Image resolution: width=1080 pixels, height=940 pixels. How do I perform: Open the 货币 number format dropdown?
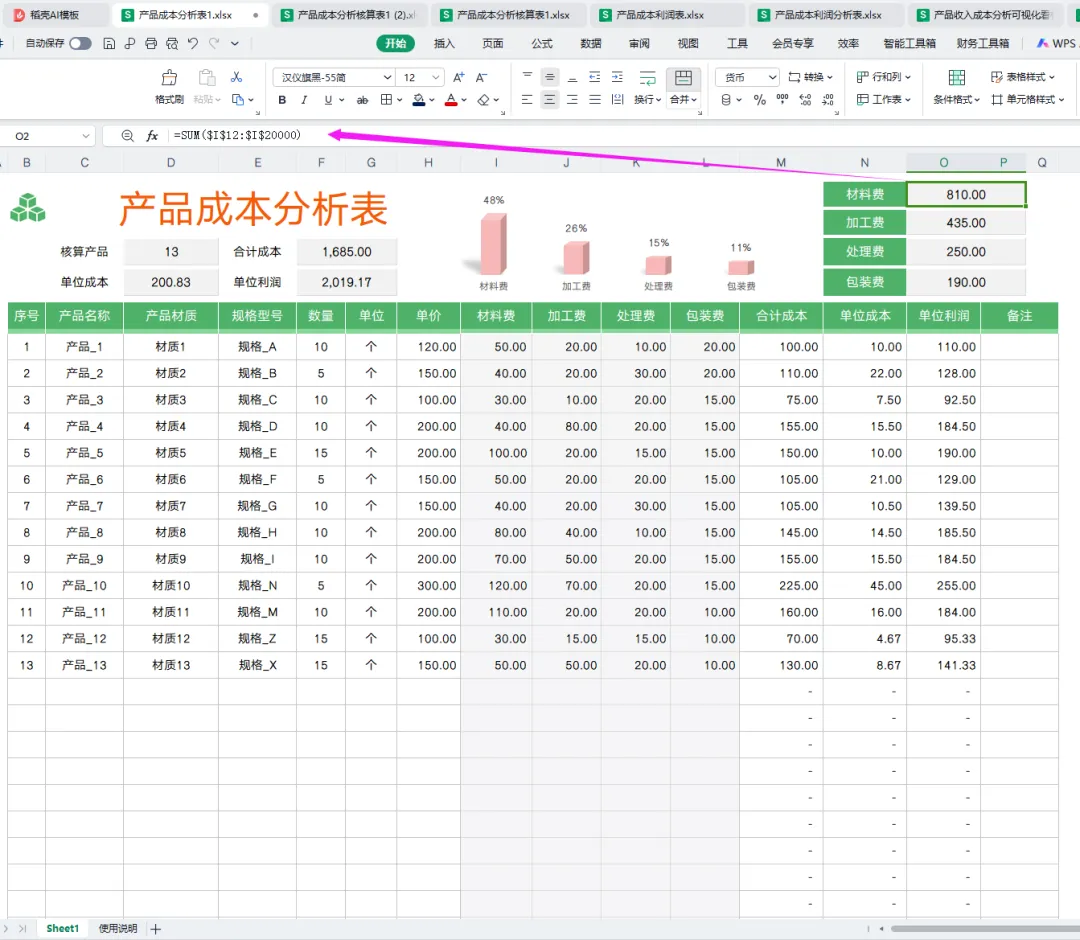click(773, 77)
